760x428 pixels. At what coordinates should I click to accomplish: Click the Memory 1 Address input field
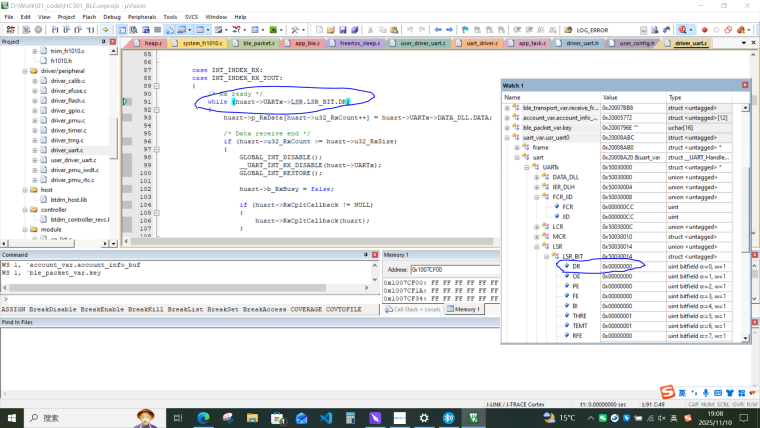pyautogui.click(x=457, y=270)
